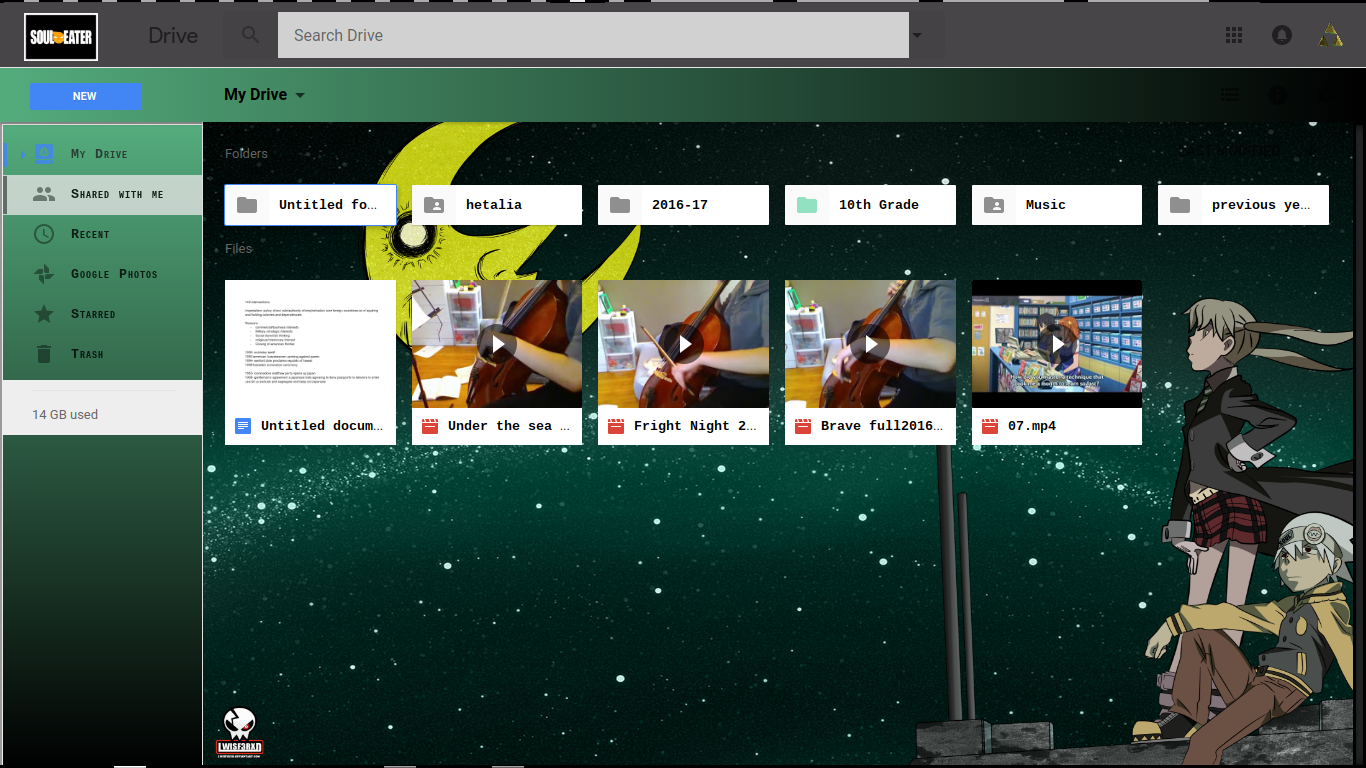The width and height of the screenshot is (1366, 768).
Task: Play the 07.mp4 video thumbnail
Action: click(x=1057, y=343)
